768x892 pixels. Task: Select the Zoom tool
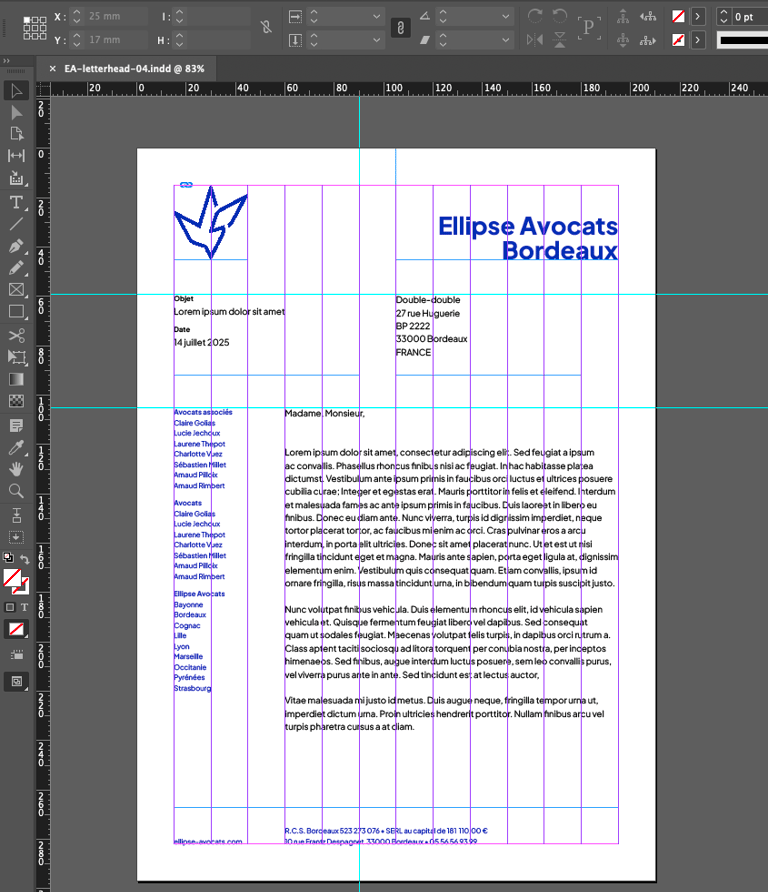(16, 491)
